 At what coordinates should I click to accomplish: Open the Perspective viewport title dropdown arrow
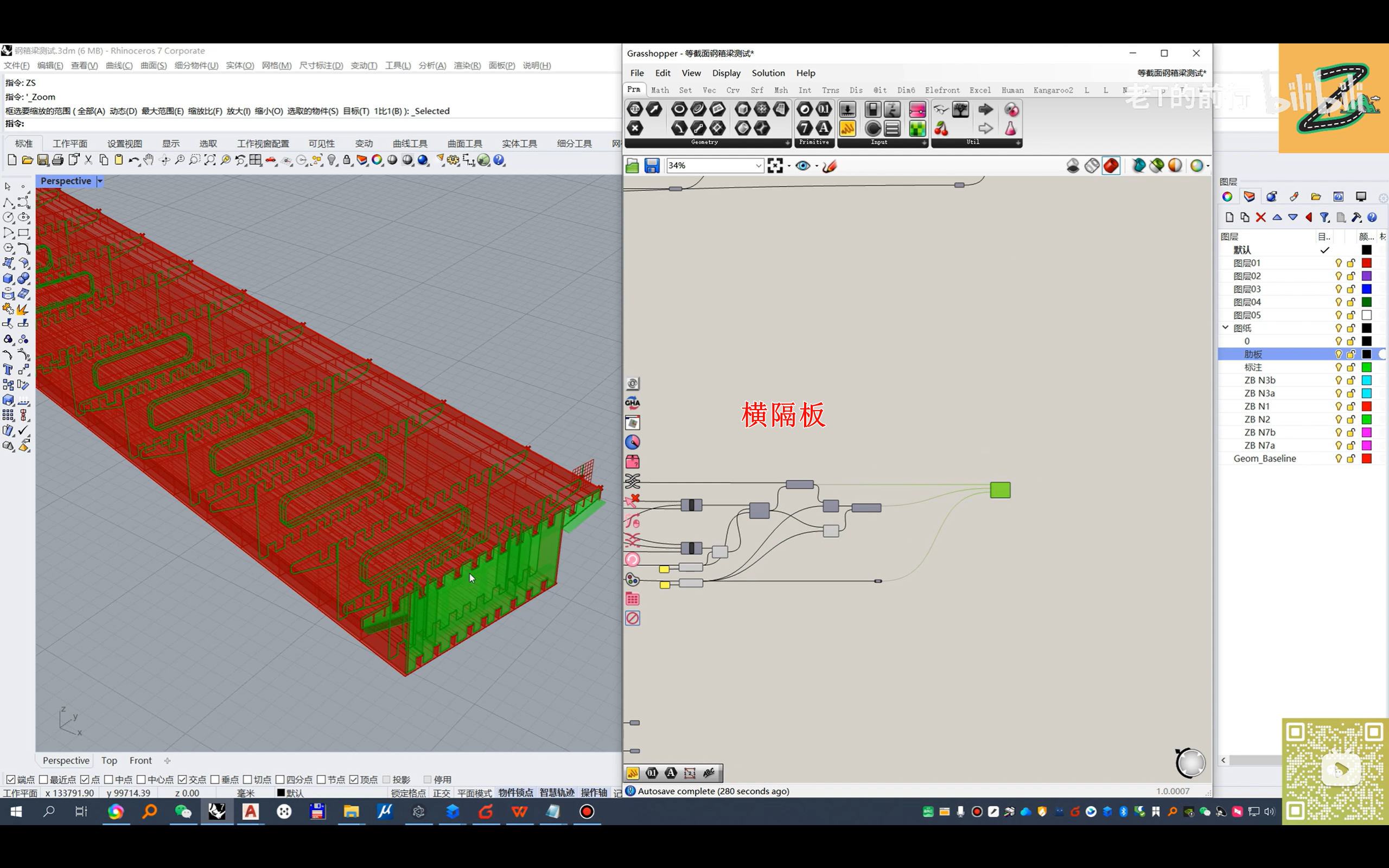point(100,181)
